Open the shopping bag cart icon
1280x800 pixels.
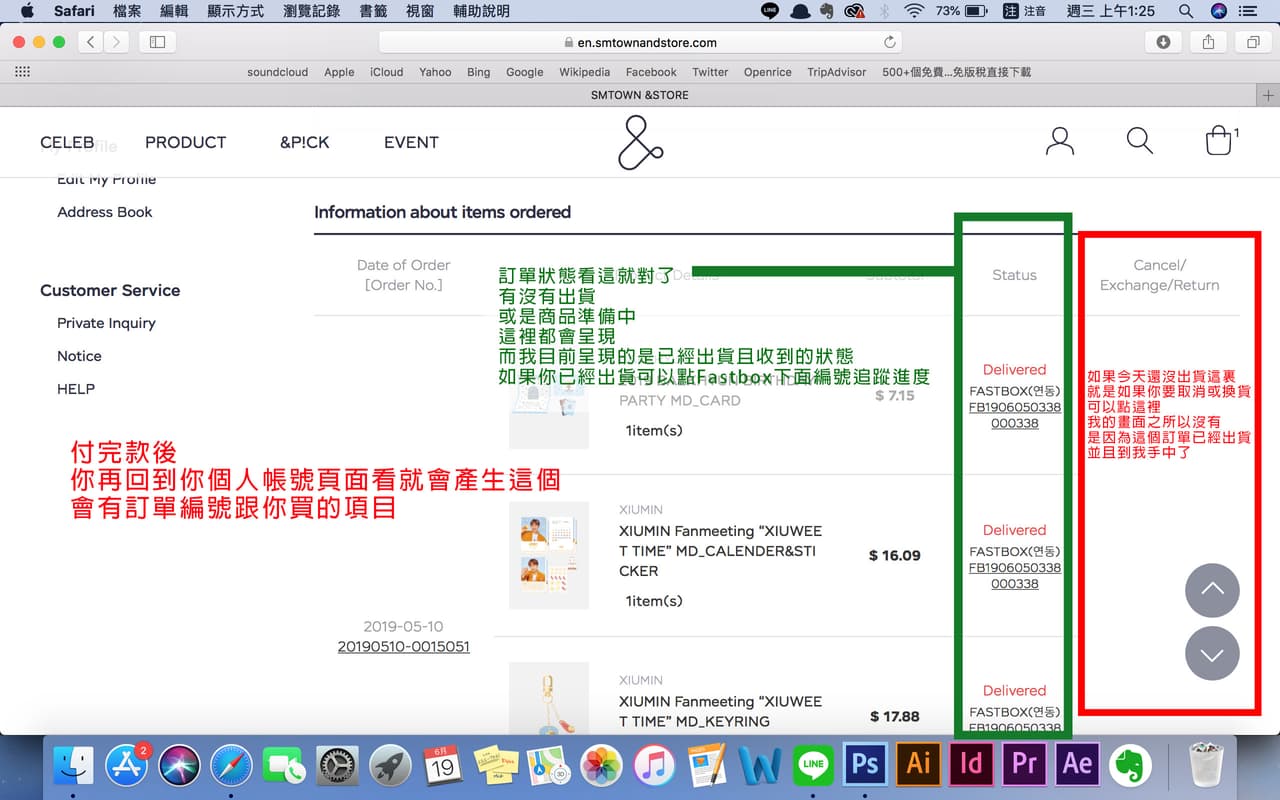[x=1219, y=141]
